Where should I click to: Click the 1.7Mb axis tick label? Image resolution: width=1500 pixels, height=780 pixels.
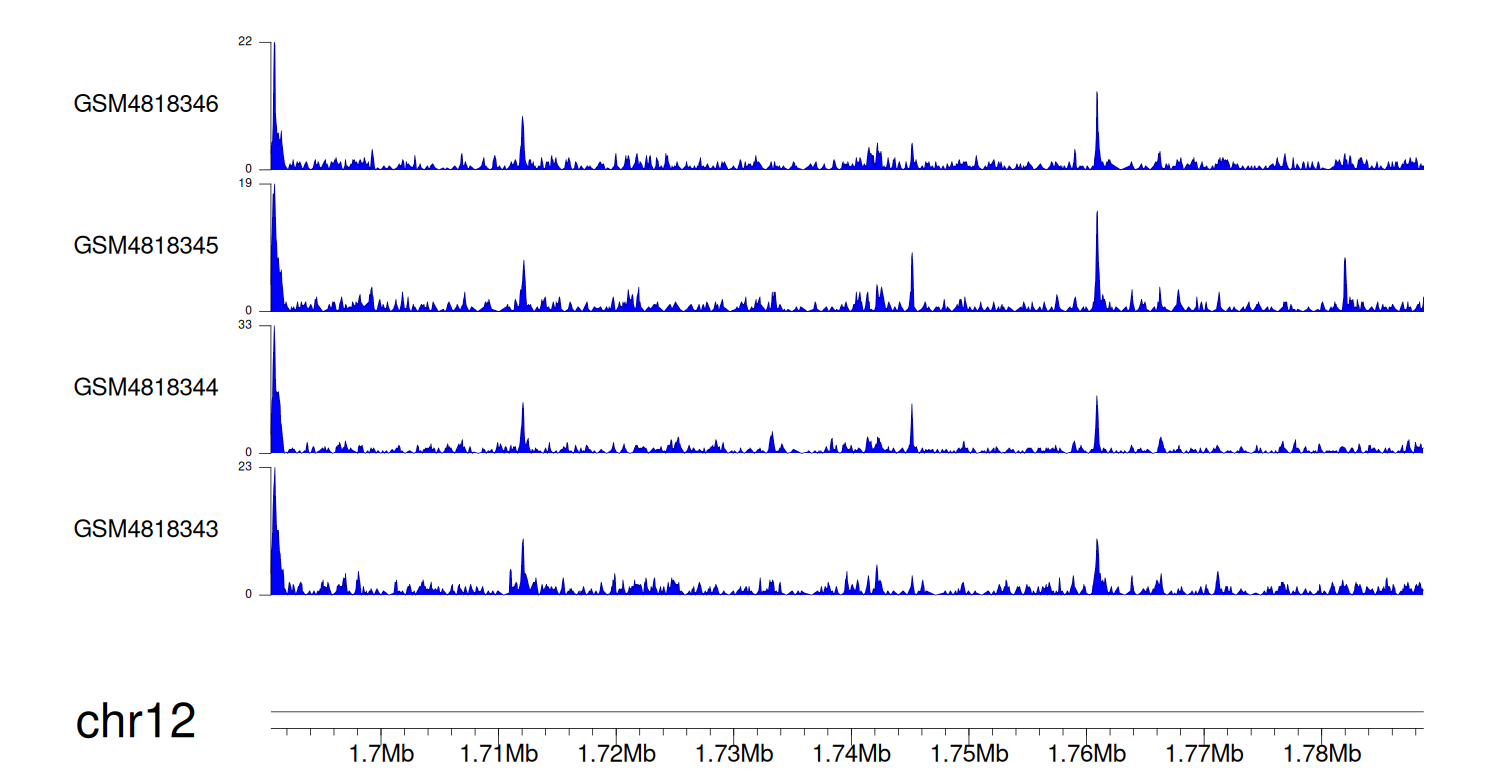pos(381,753)
